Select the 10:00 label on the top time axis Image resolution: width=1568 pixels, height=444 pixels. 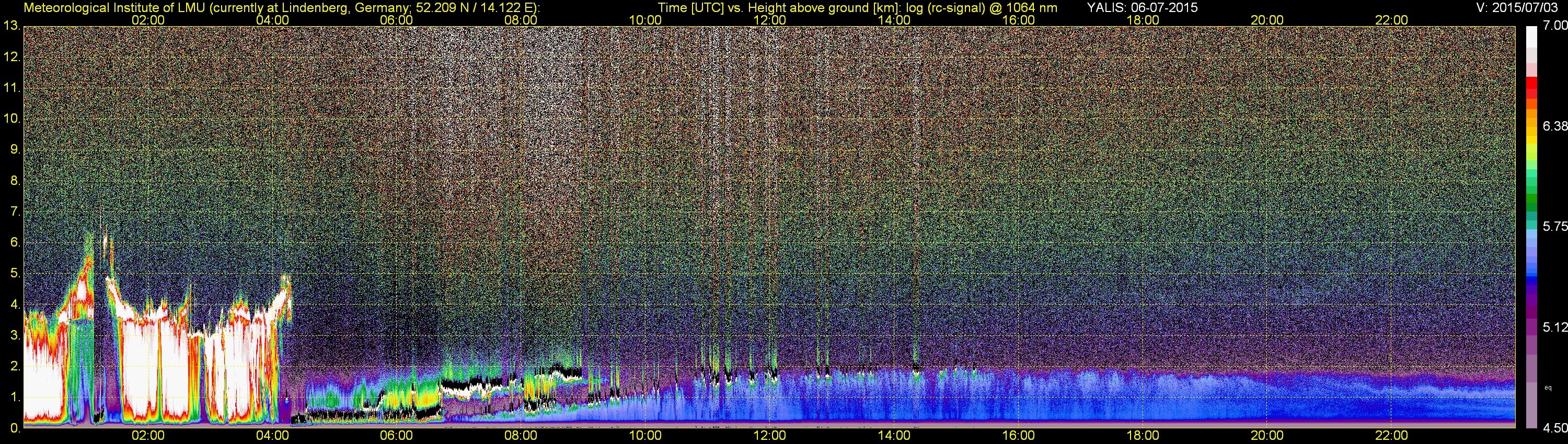[645, 20]
